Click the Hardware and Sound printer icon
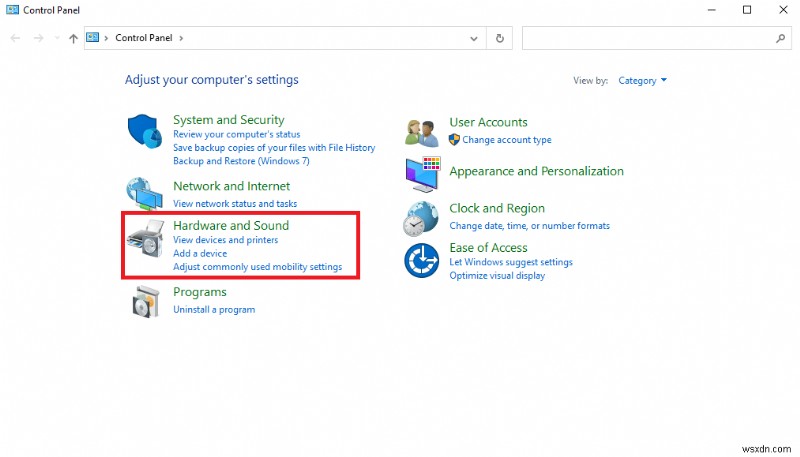The height and width of the screenshot is (457, 800). 145,242
